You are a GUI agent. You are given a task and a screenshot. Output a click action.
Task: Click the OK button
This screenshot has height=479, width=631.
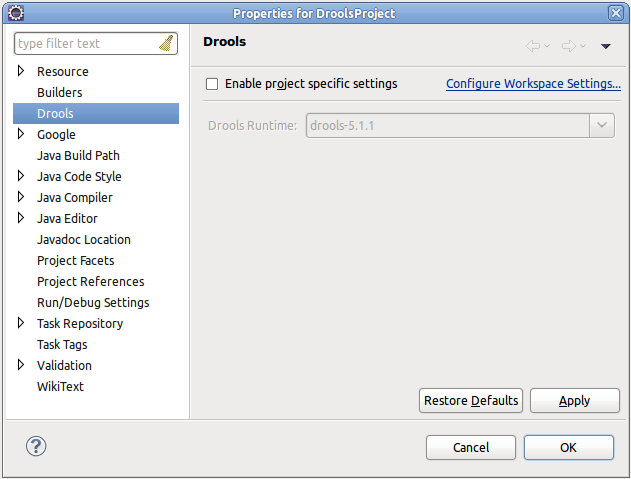[x=568, y=447]
